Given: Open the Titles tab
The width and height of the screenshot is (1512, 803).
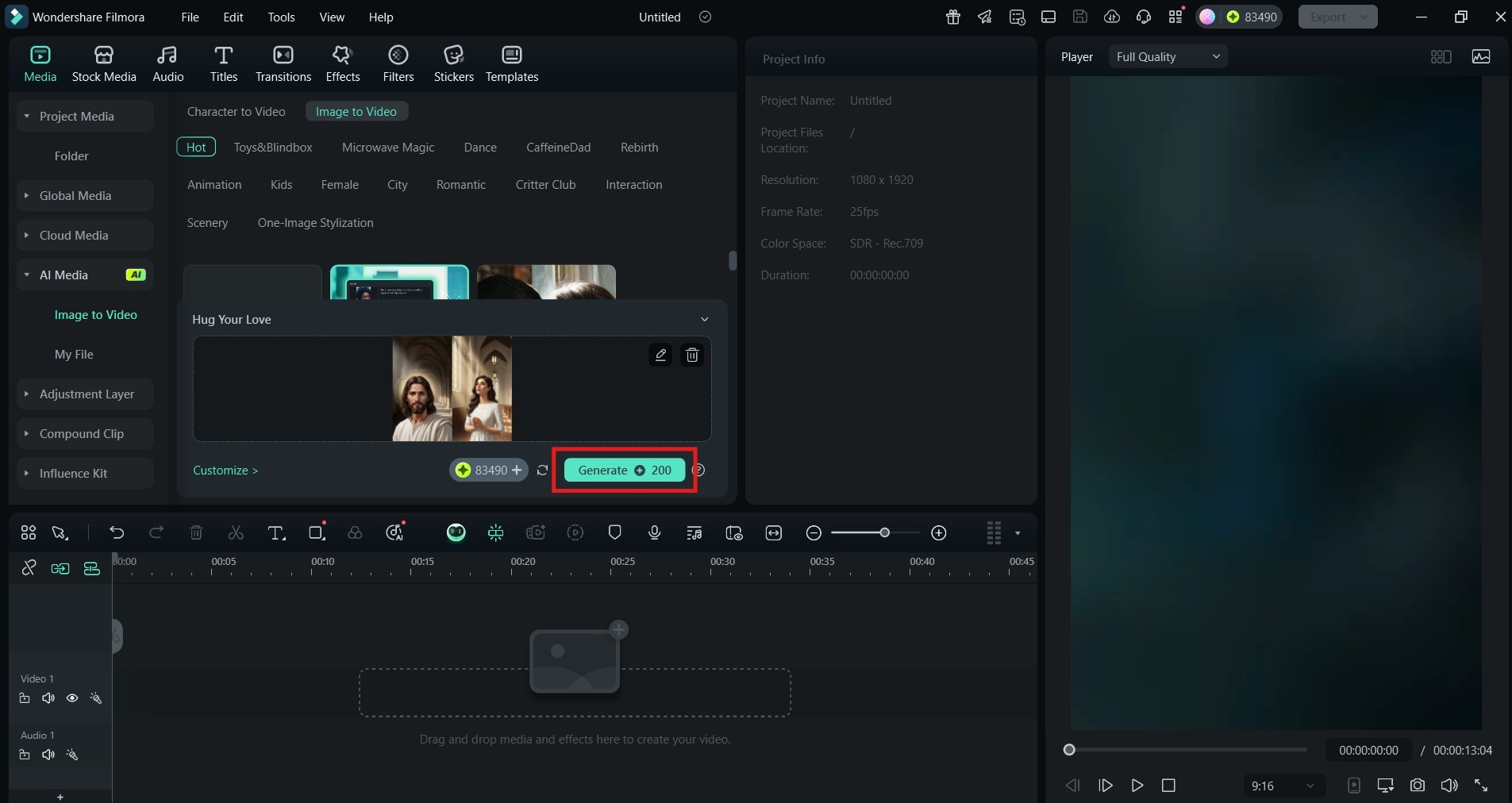Looking at the screenshot, I should [224, 64].
